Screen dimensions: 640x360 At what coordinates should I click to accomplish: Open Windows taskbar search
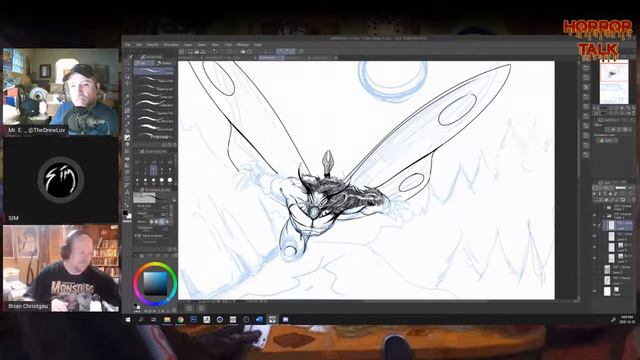pos(141,320)
